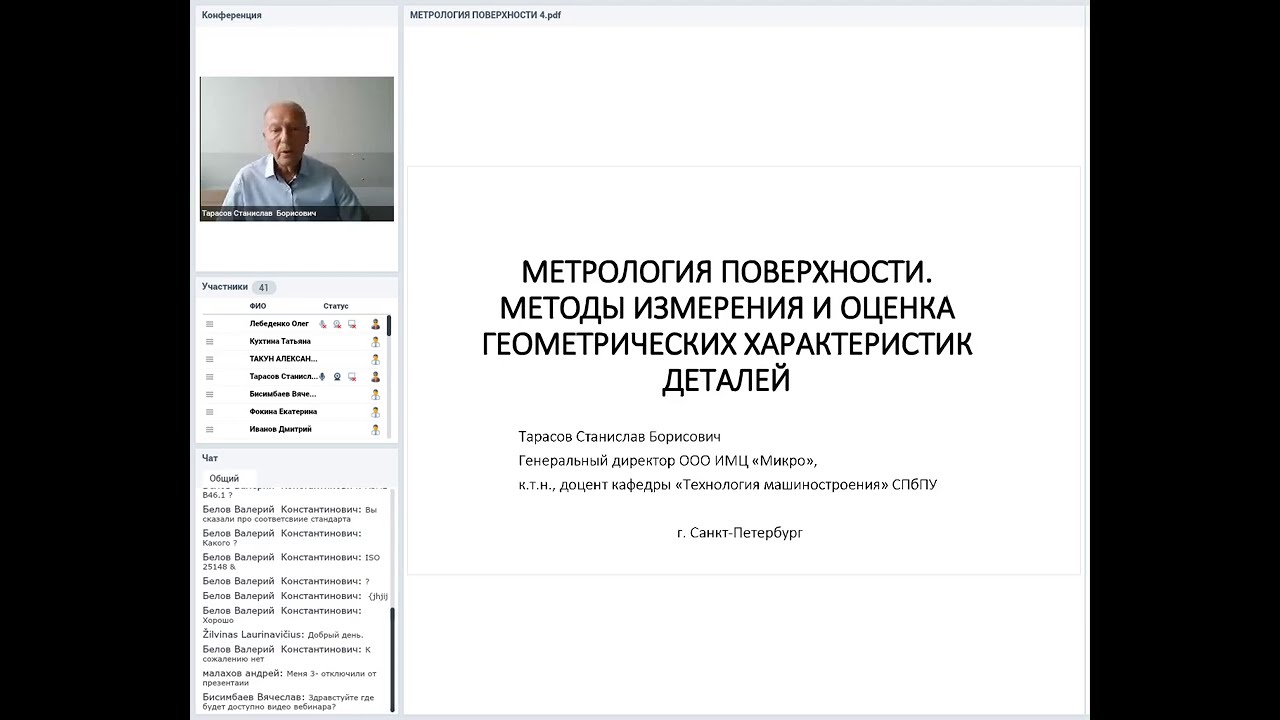
Task: Open row menu for Иванов Дмитрий
Action: pyautogui.click(x=210, y=429)
